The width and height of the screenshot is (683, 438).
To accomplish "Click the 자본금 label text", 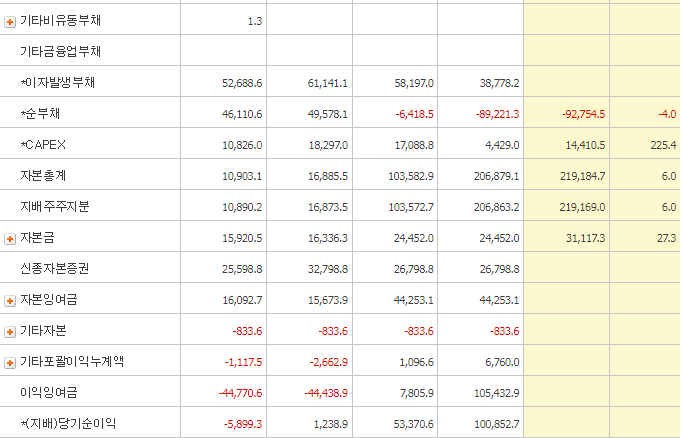I will (37, 238).
